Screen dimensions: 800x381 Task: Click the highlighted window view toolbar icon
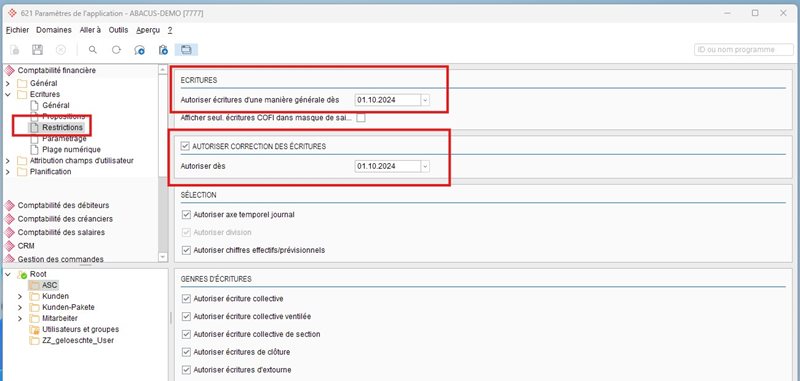186,49
